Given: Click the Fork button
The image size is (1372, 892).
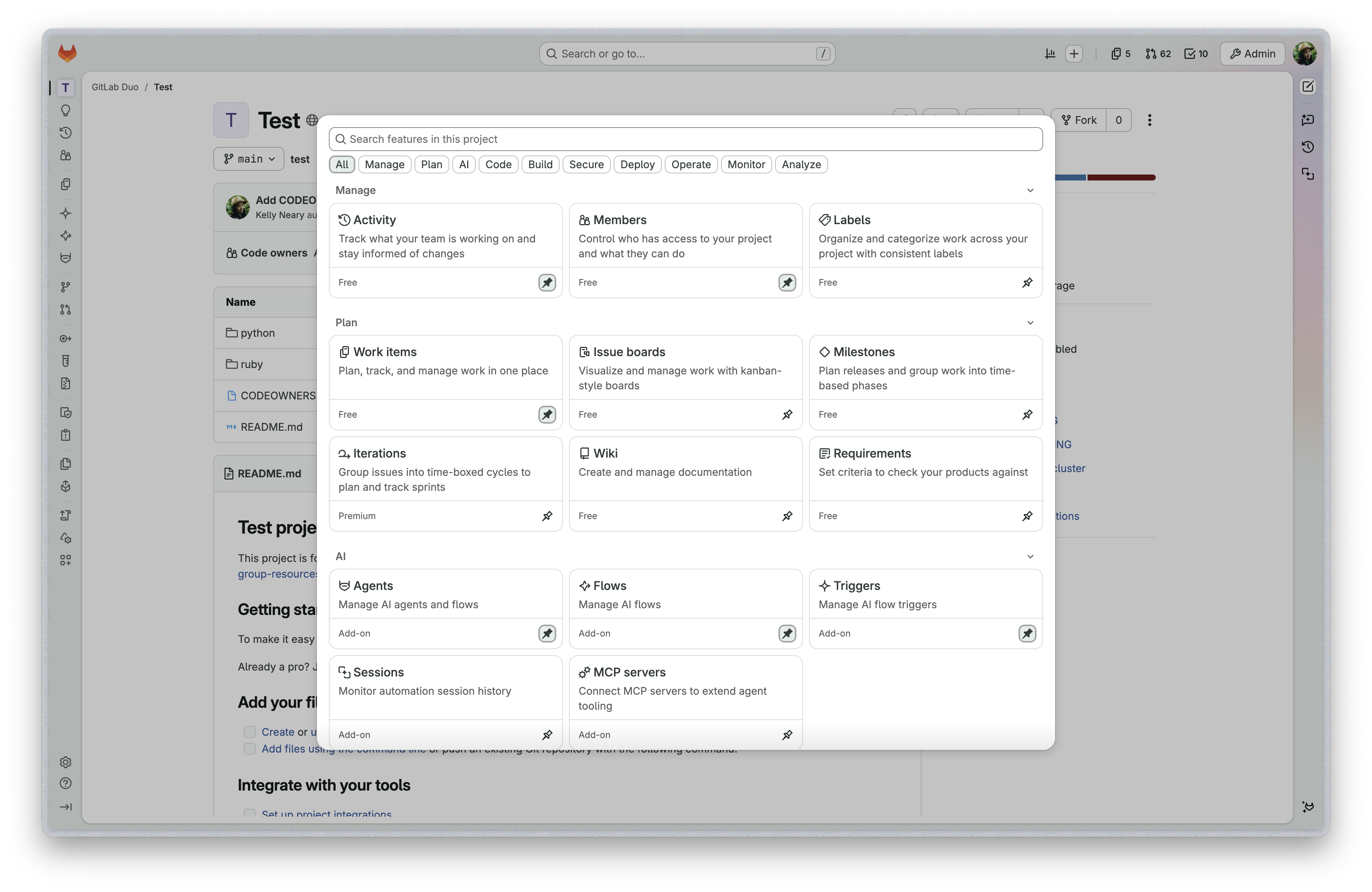Looking at the screenshot, I should [1079, 120].
